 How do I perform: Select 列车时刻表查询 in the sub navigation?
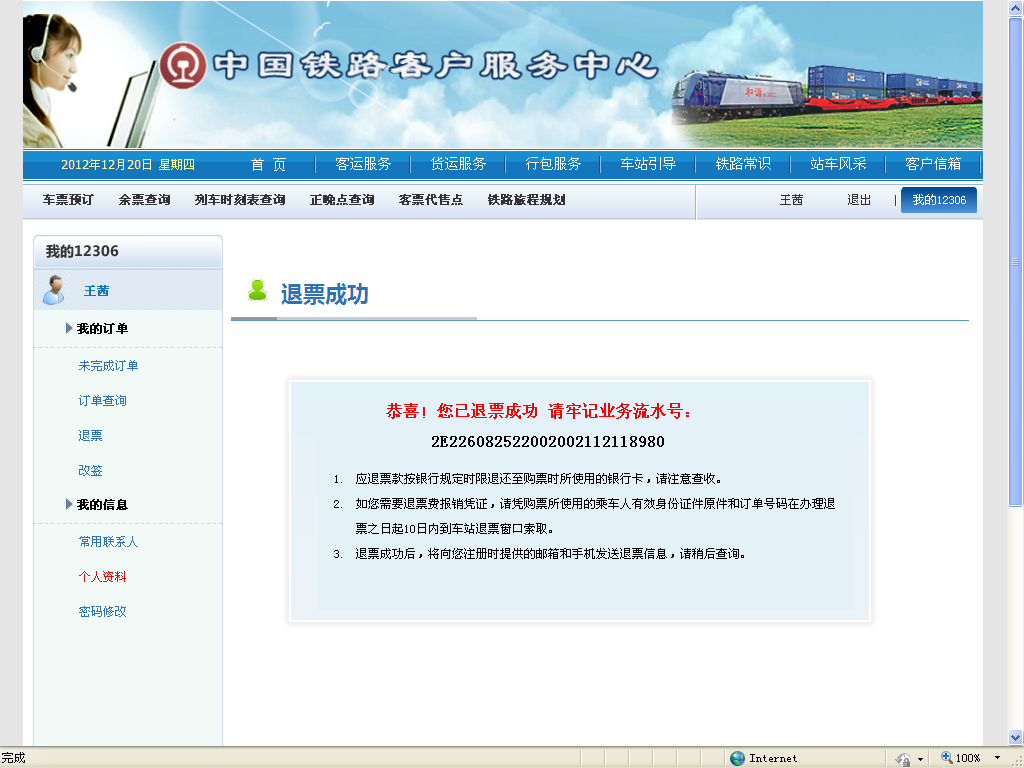pyautogui.click(x=240, y=200)
